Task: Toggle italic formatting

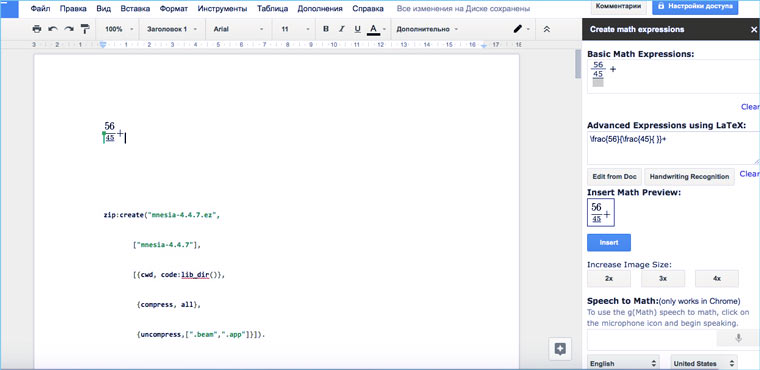Action: pyautogui.click(x=342, y=29)
